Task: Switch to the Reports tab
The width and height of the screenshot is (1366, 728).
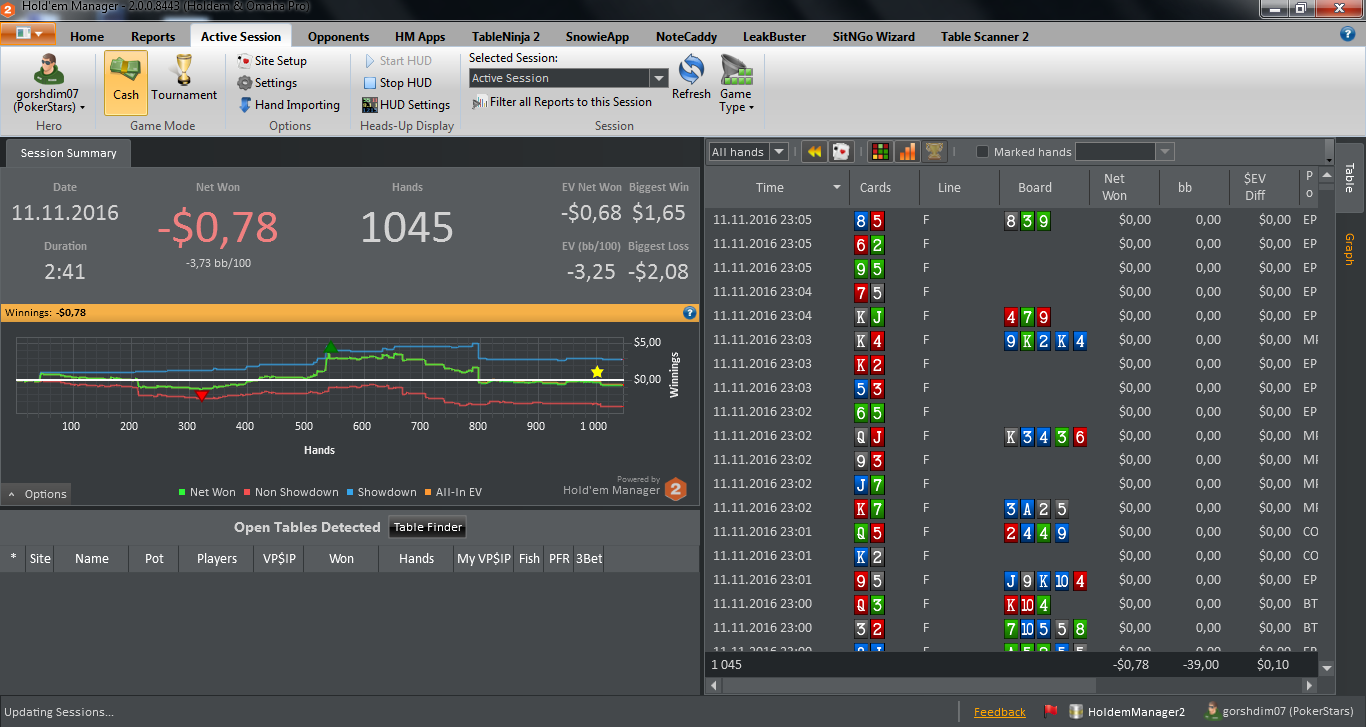Action: click(x=153, y=37)
